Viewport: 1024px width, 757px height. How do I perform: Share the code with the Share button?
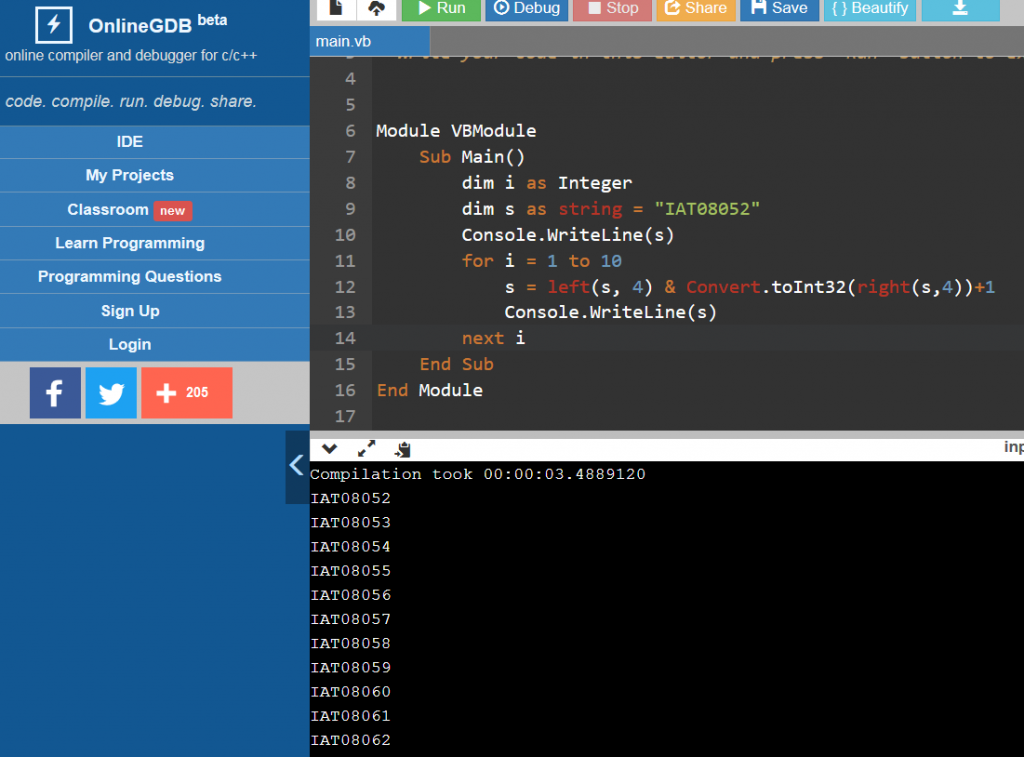(x=696, y=9)
